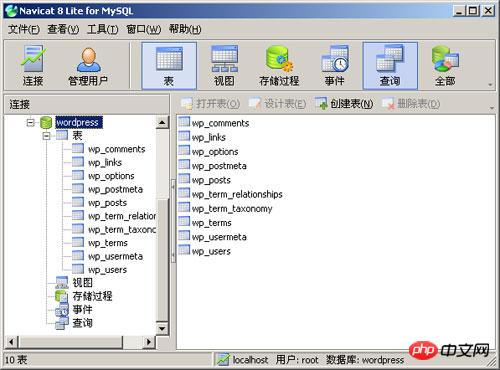Select wp_options in the left tree
Viewport: 500px width, 370px height.
coord(111,176)
